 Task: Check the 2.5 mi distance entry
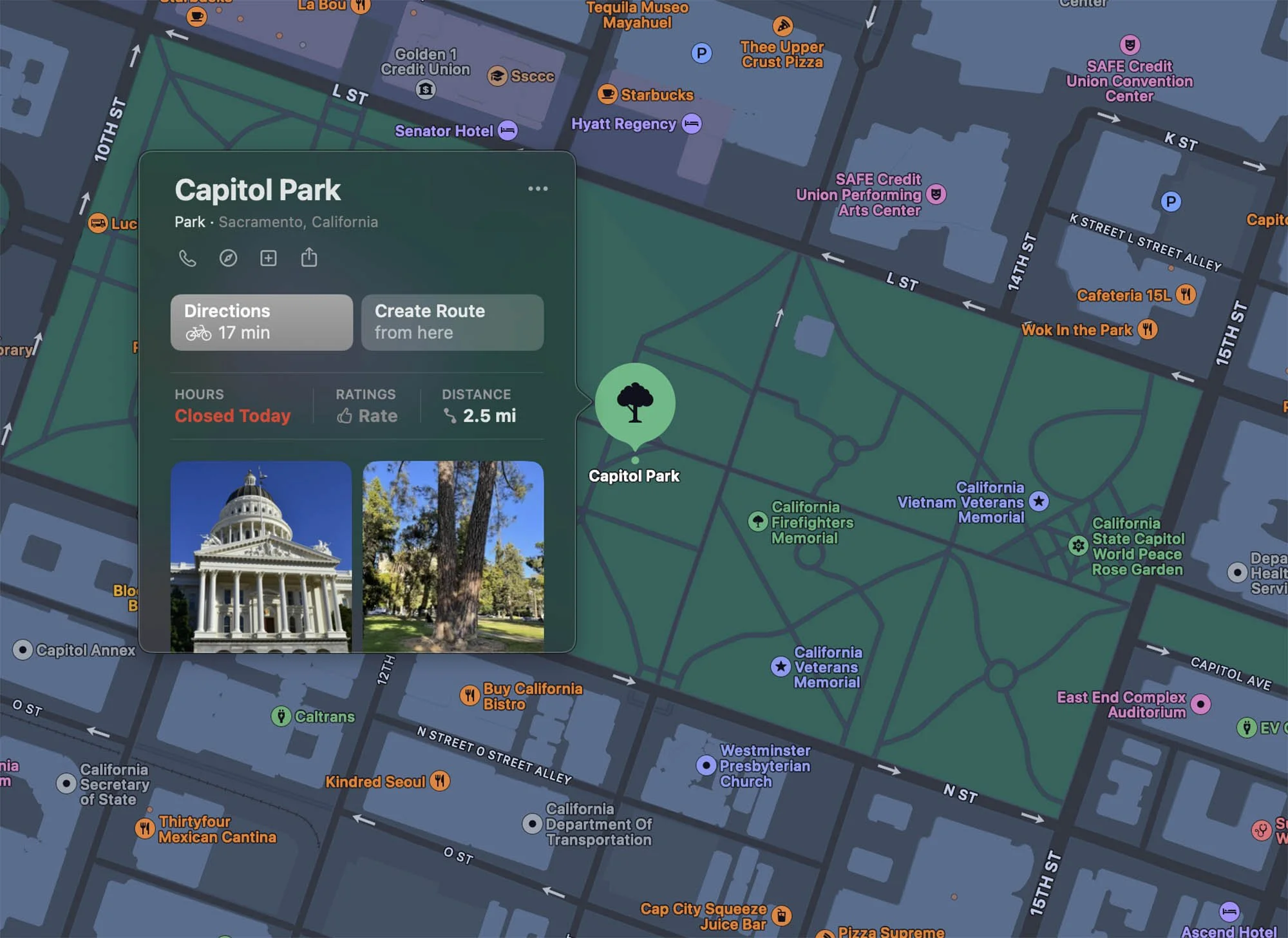480,416
